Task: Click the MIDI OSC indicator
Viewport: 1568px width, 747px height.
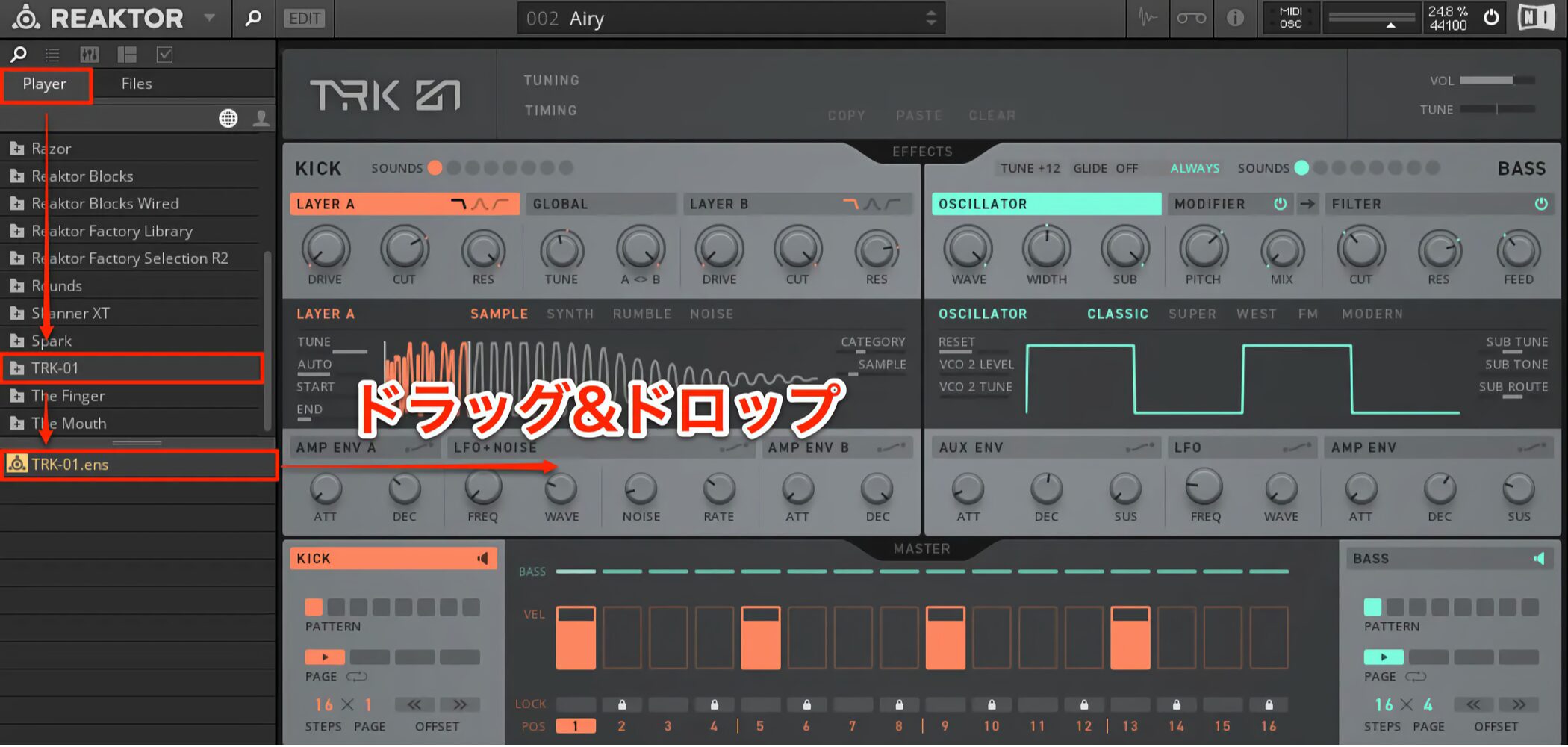Action: pyautogui.click(x=1291, y=17)
